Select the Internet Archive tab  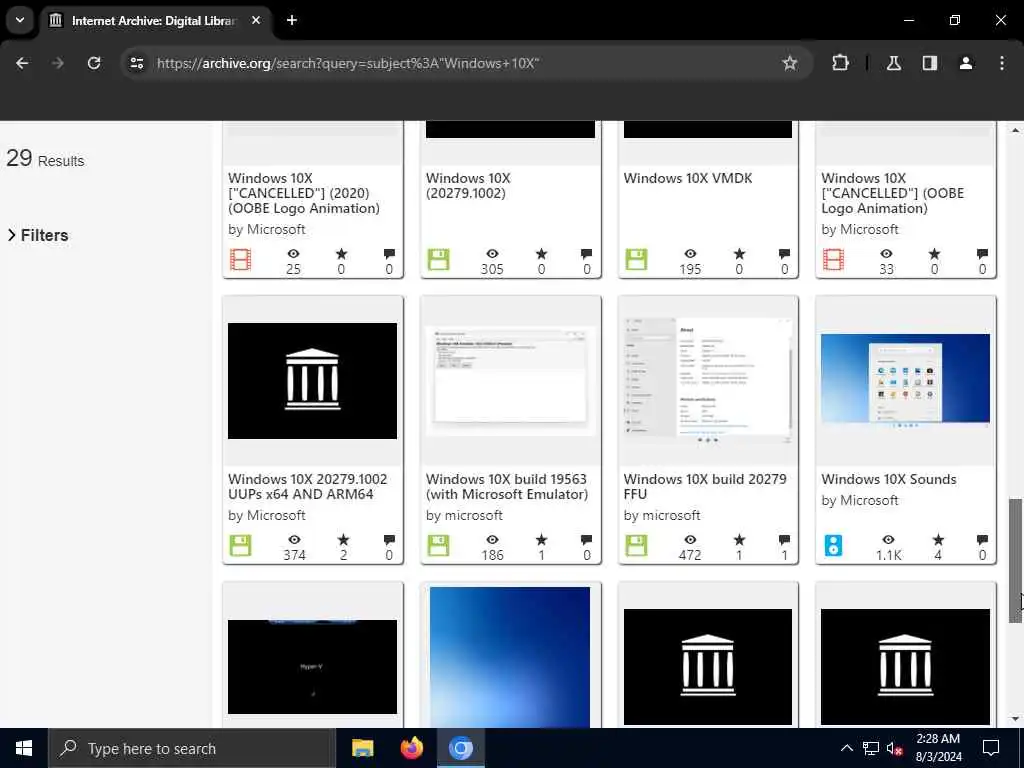[x=154, y=20]
